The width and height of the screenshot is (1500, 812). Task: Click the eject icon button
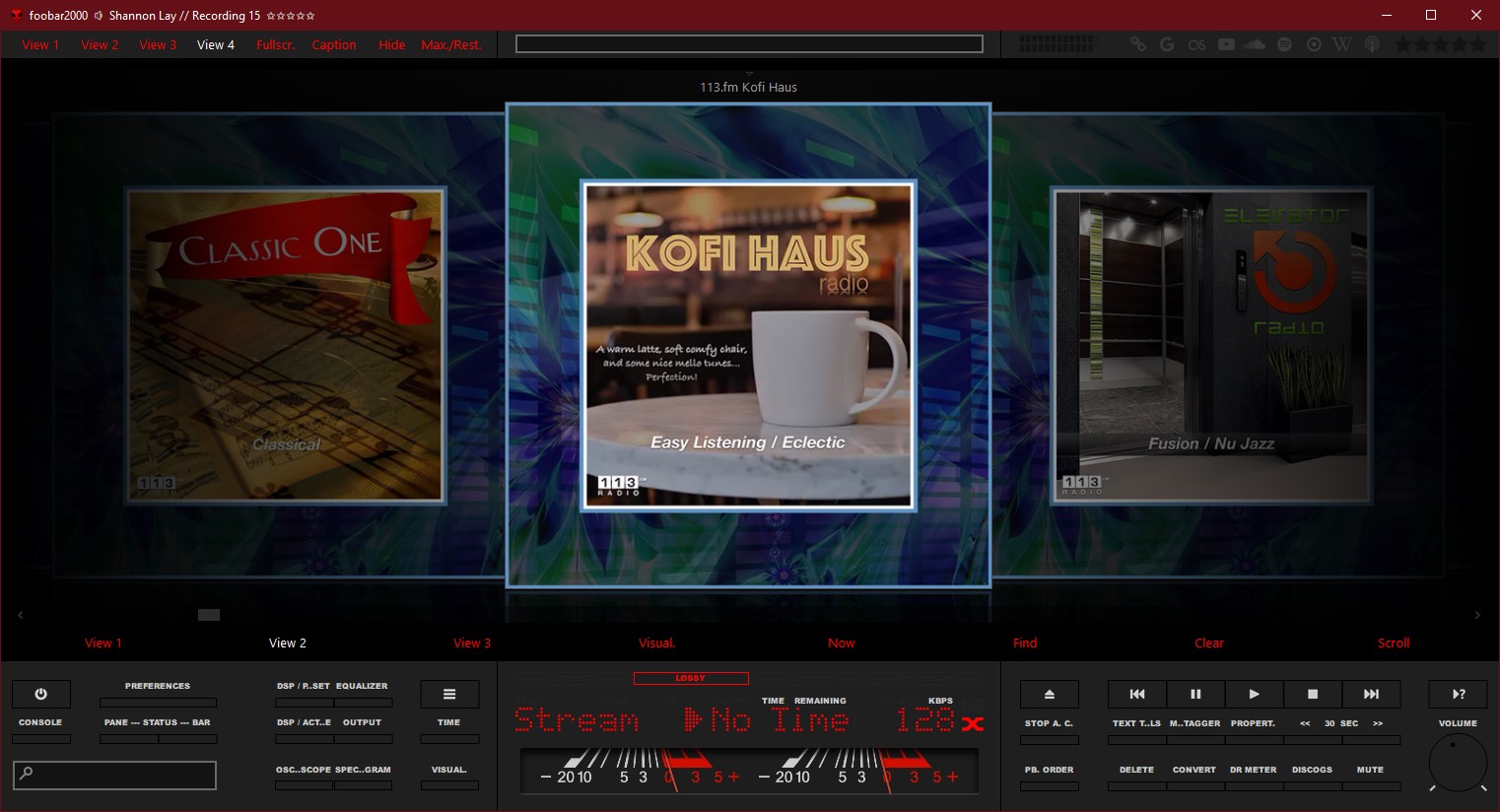1049,694
